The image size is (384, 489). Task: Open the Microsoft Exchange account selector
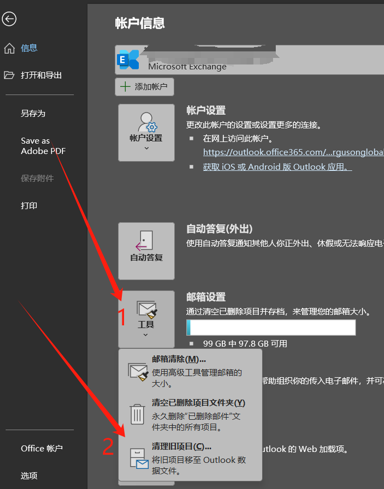click(x=249, y=60)
